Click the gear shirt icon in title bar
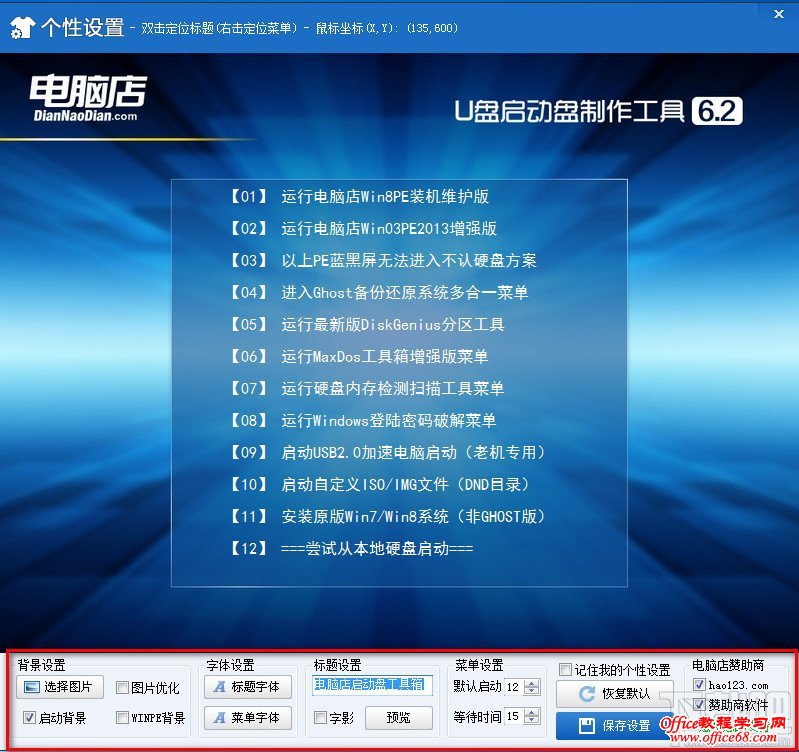 point(20,27)
